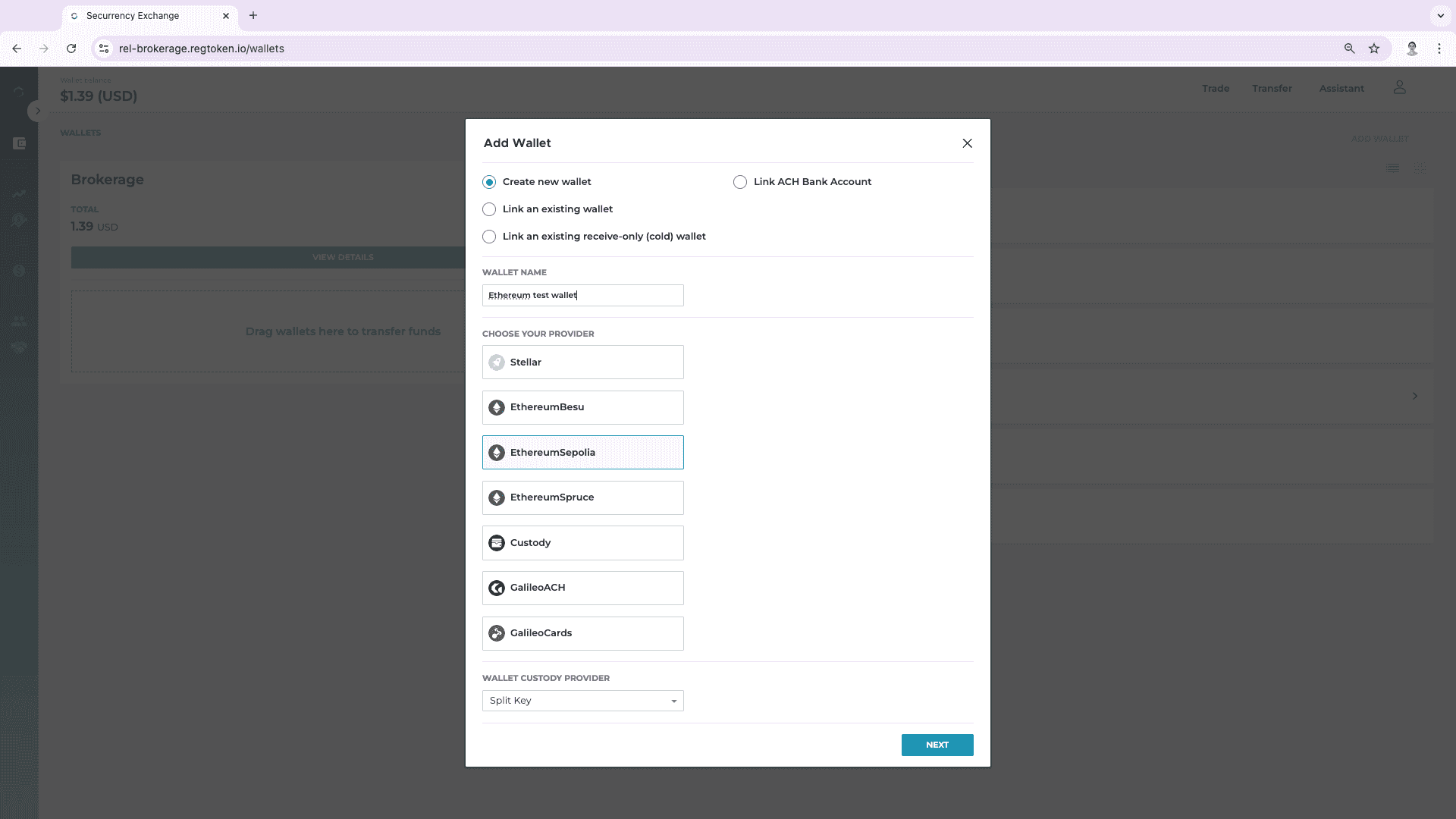1456x819 pixels.
Task: Switch to the Securrency Exchange tab
Action: tap(150, 15)
